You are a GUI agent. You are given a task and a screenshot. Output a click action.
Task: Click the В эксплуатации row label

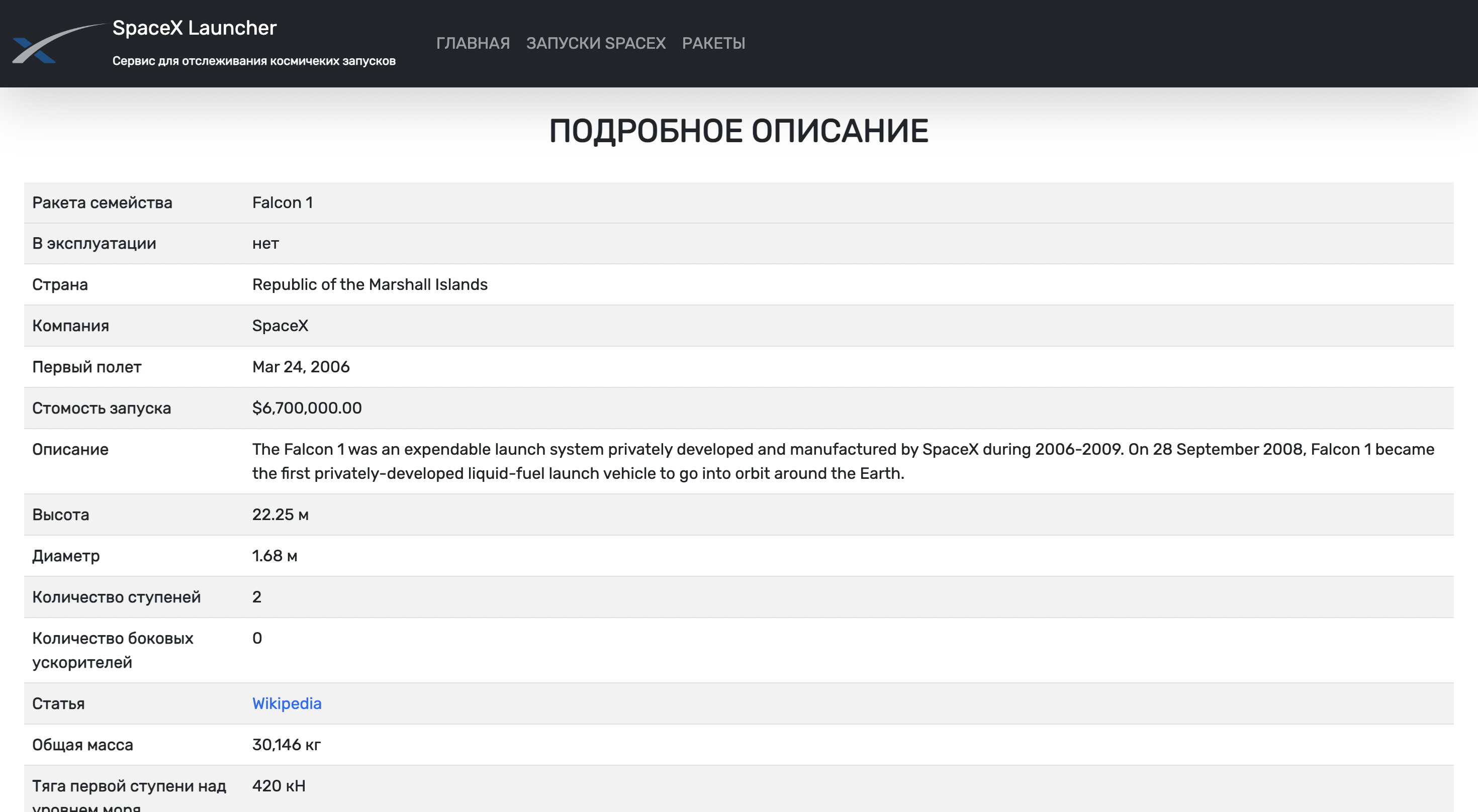coord(94,244)
